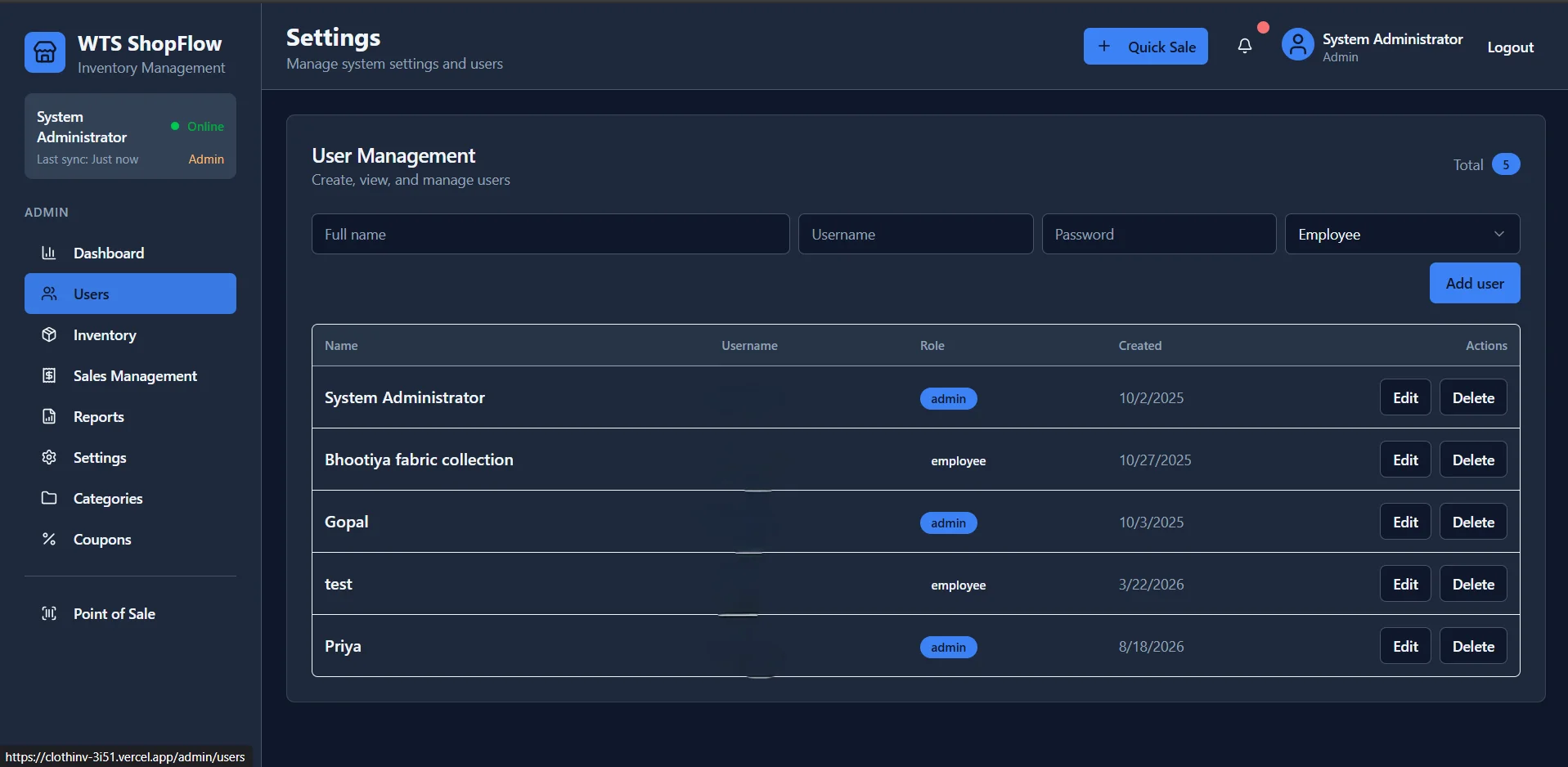The image size is (1568, 767).
Task: Click the admin badge in Gopal row
Action: pos(948,523)
